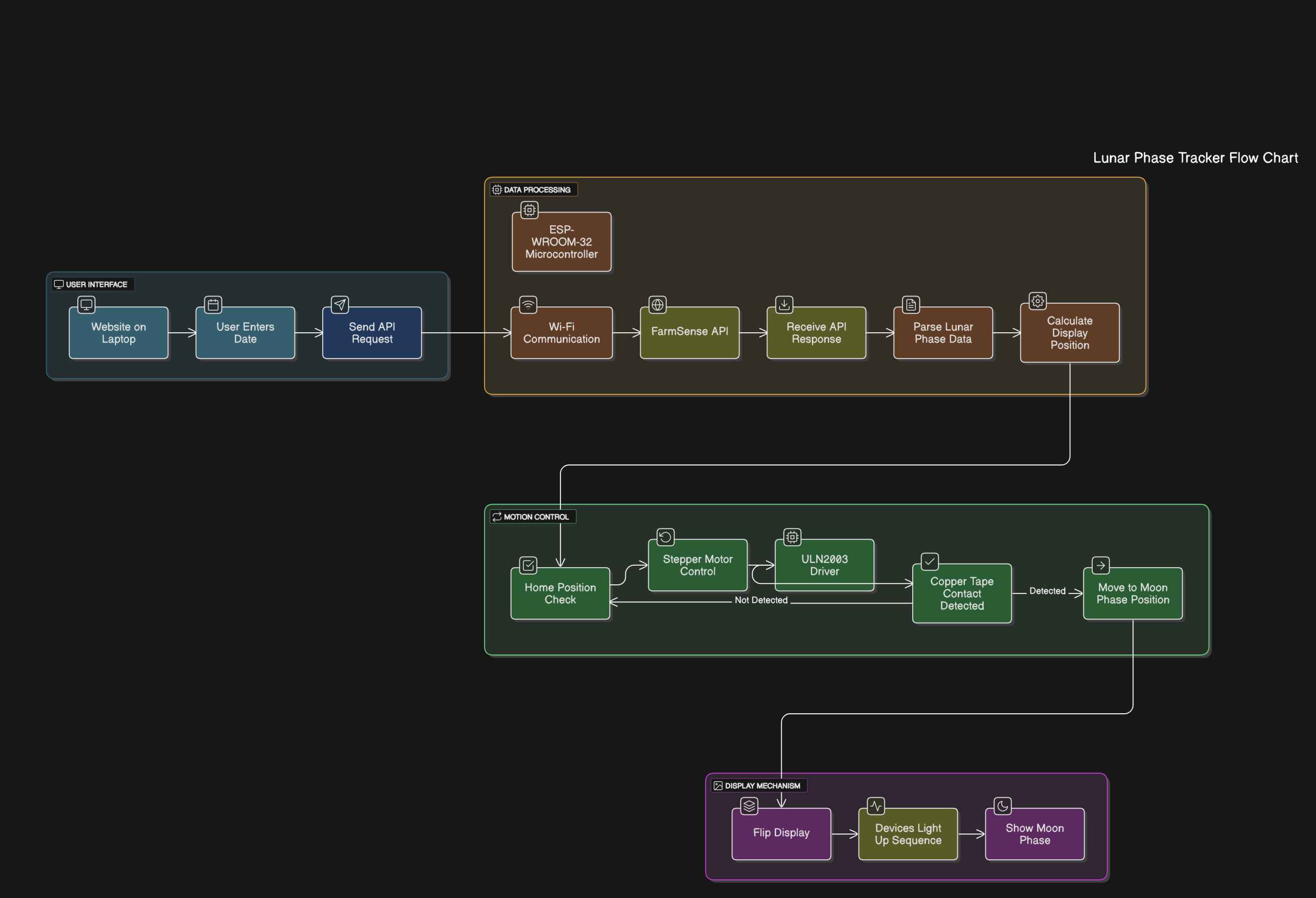Click the document icon on Parse Lunar Phase Data
This screenshot has width=1316, height=898.
coord(911,305)
